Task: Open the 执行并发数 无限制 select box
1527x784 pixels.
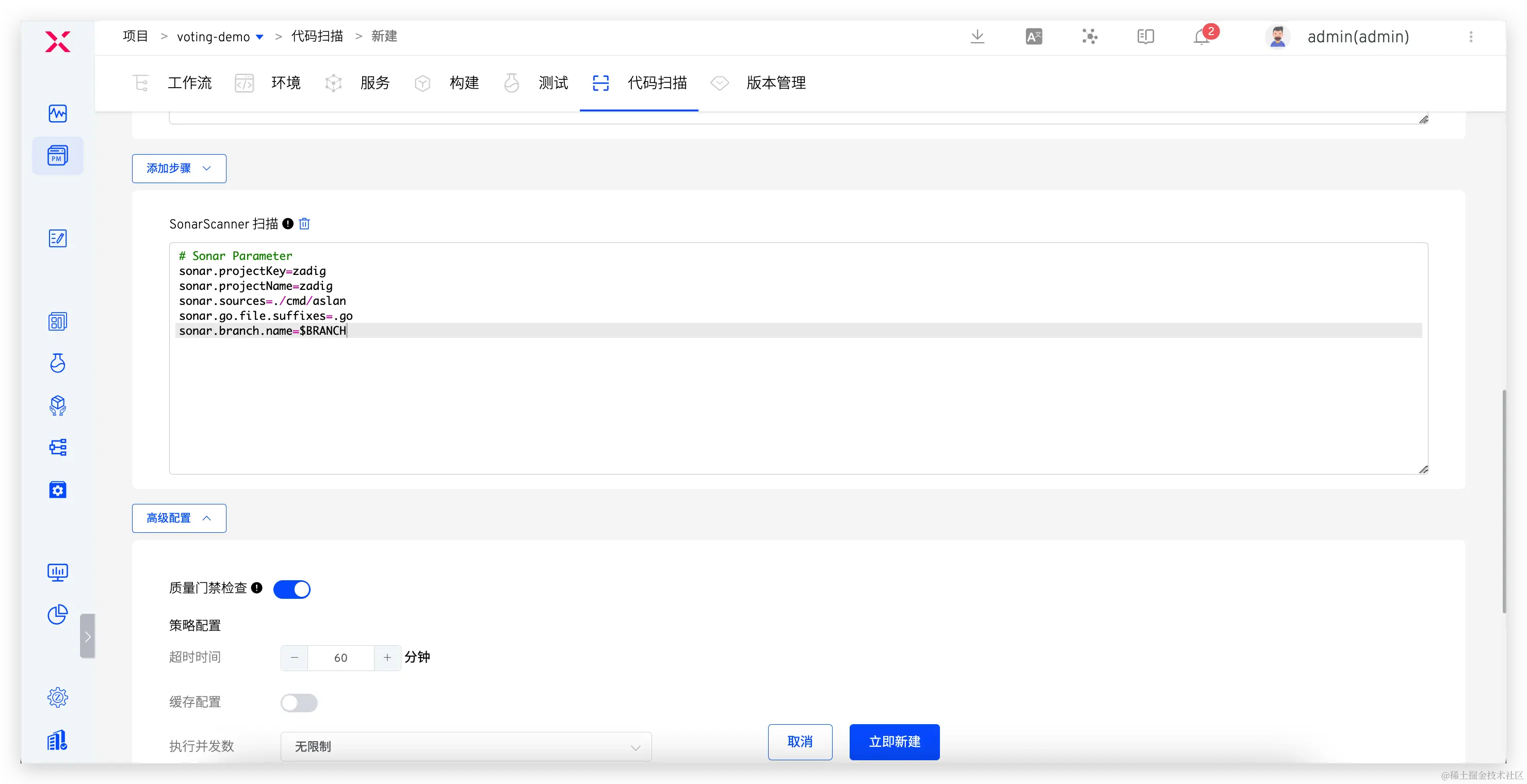Action: 465,747
